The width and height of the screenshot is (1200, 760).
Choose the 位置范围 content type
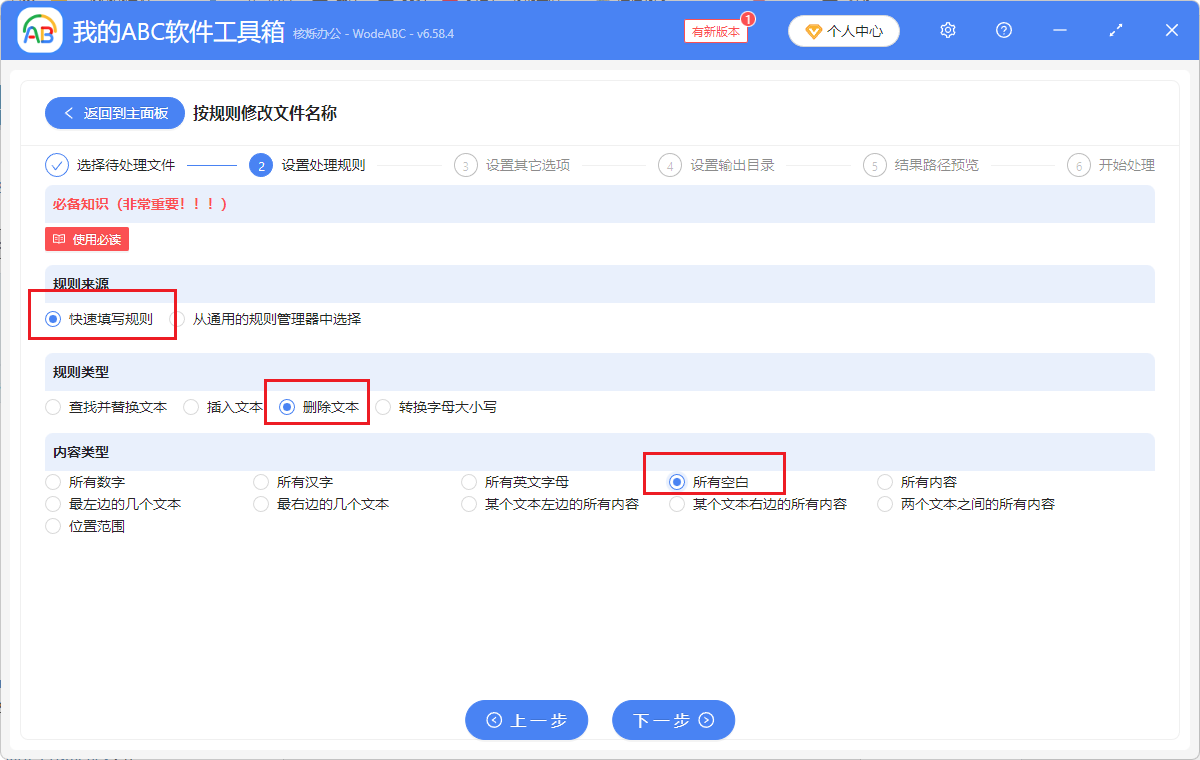[x=52, y=525]
